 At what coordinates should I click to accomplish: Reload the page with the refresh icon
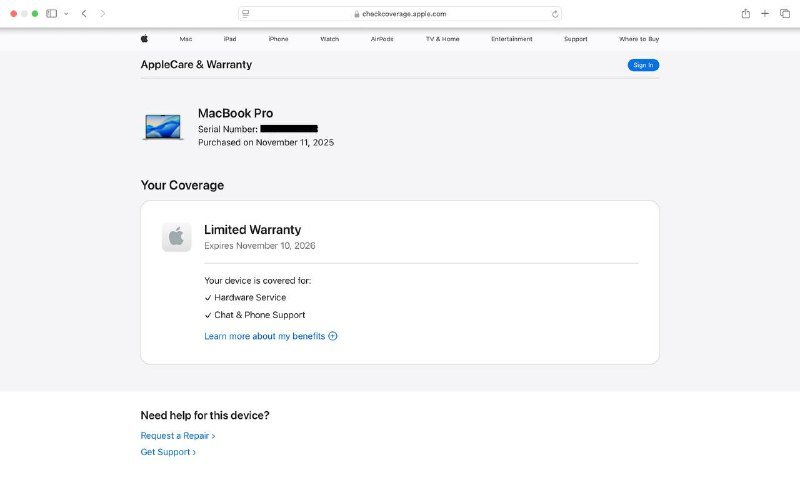555,14
